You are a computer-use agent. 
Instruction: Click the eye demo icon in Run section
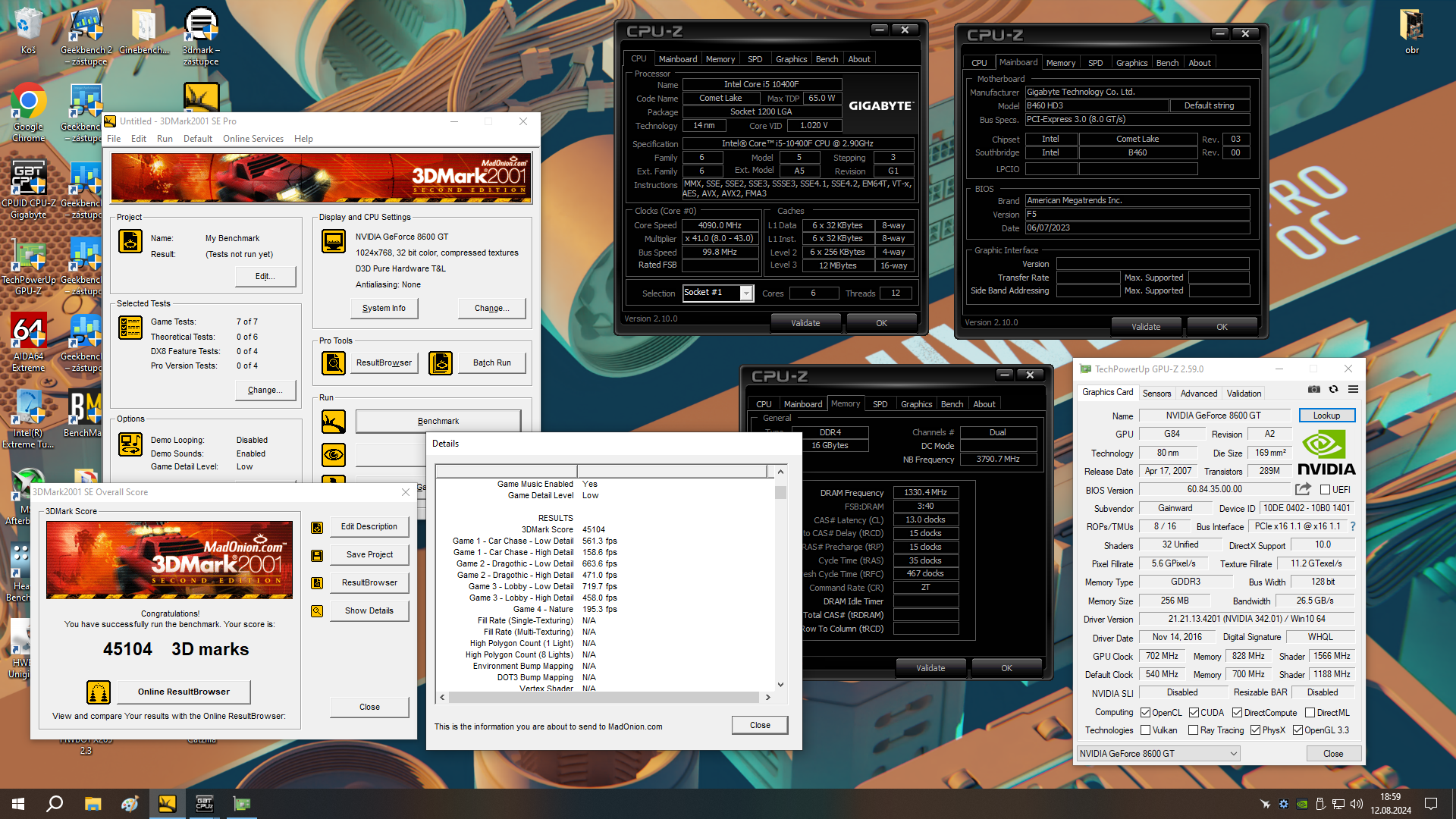click(334, 455)
